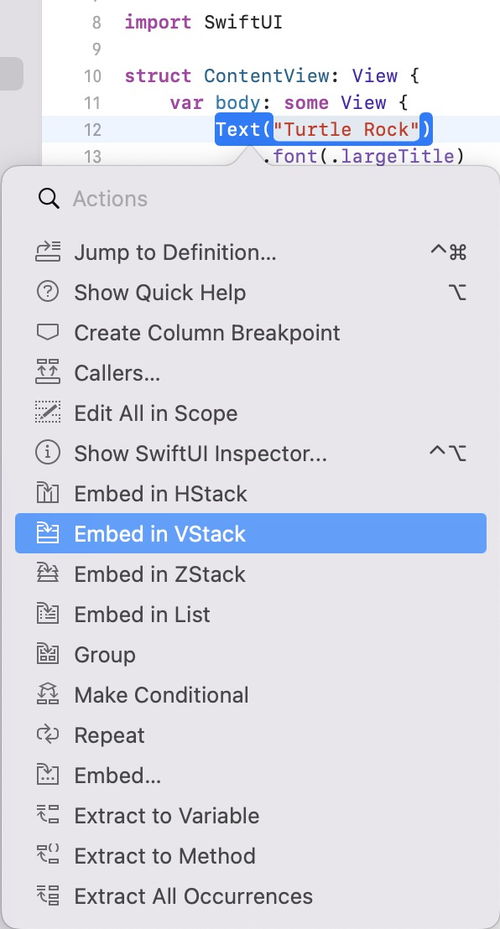Select Make Conditional action

click(251, 694)
